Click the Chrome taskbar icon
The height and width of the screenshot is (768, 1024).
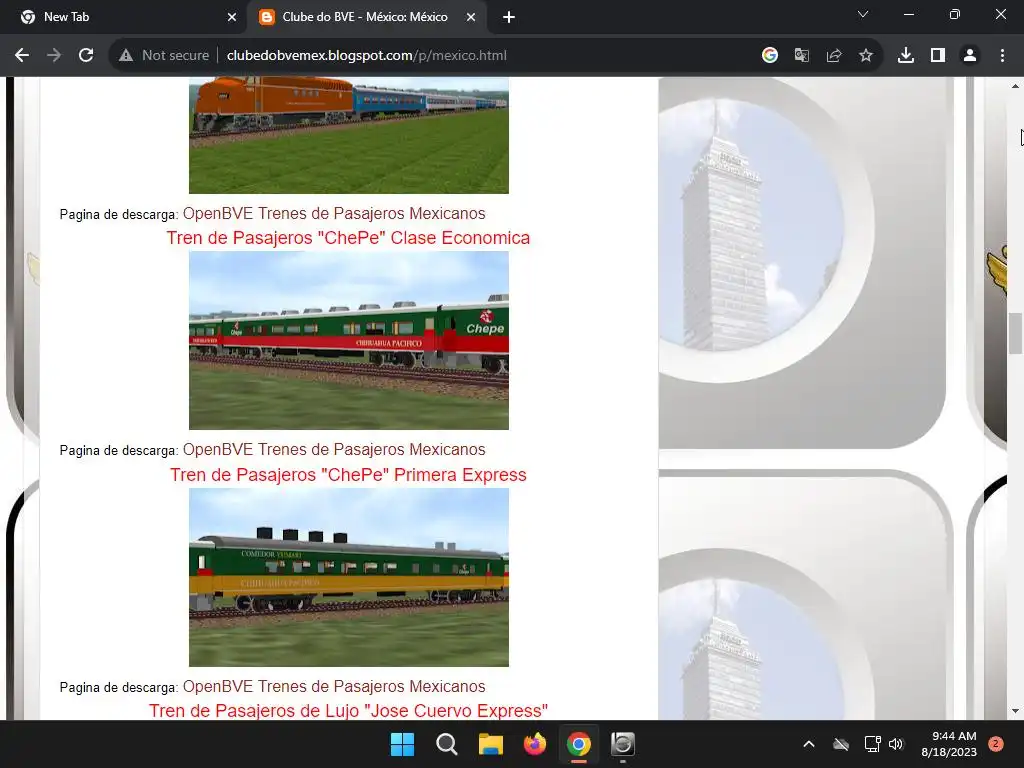579,744
